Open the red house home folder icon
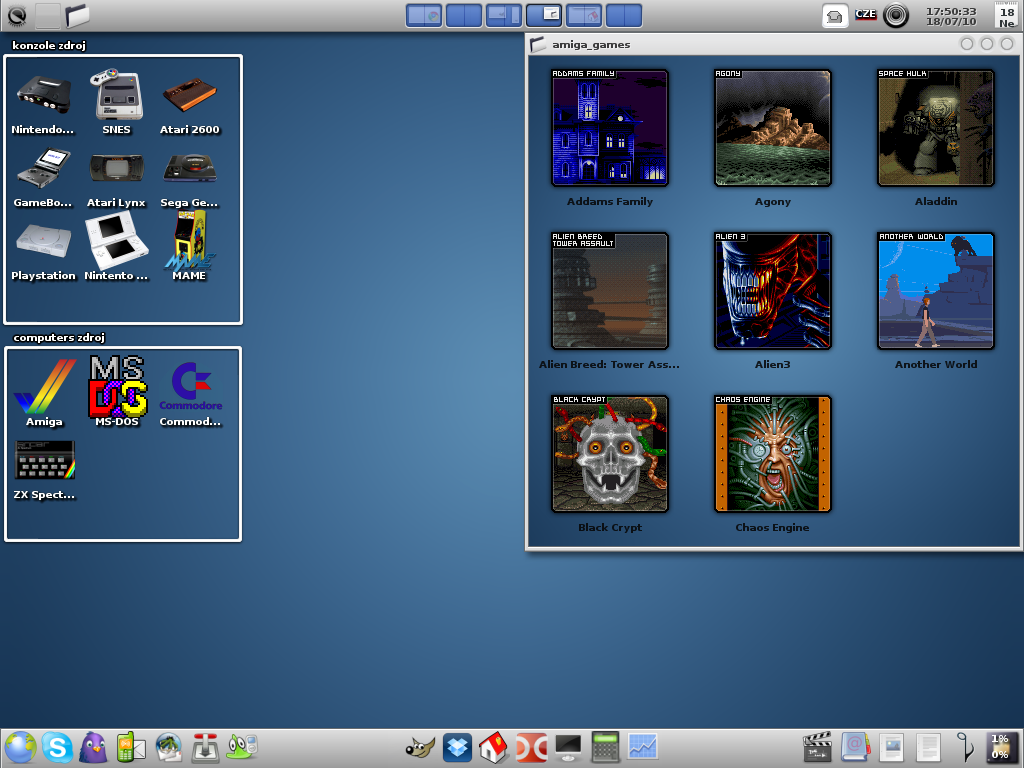Viewport: 1024px width, 768px height. tap(494, 747)
